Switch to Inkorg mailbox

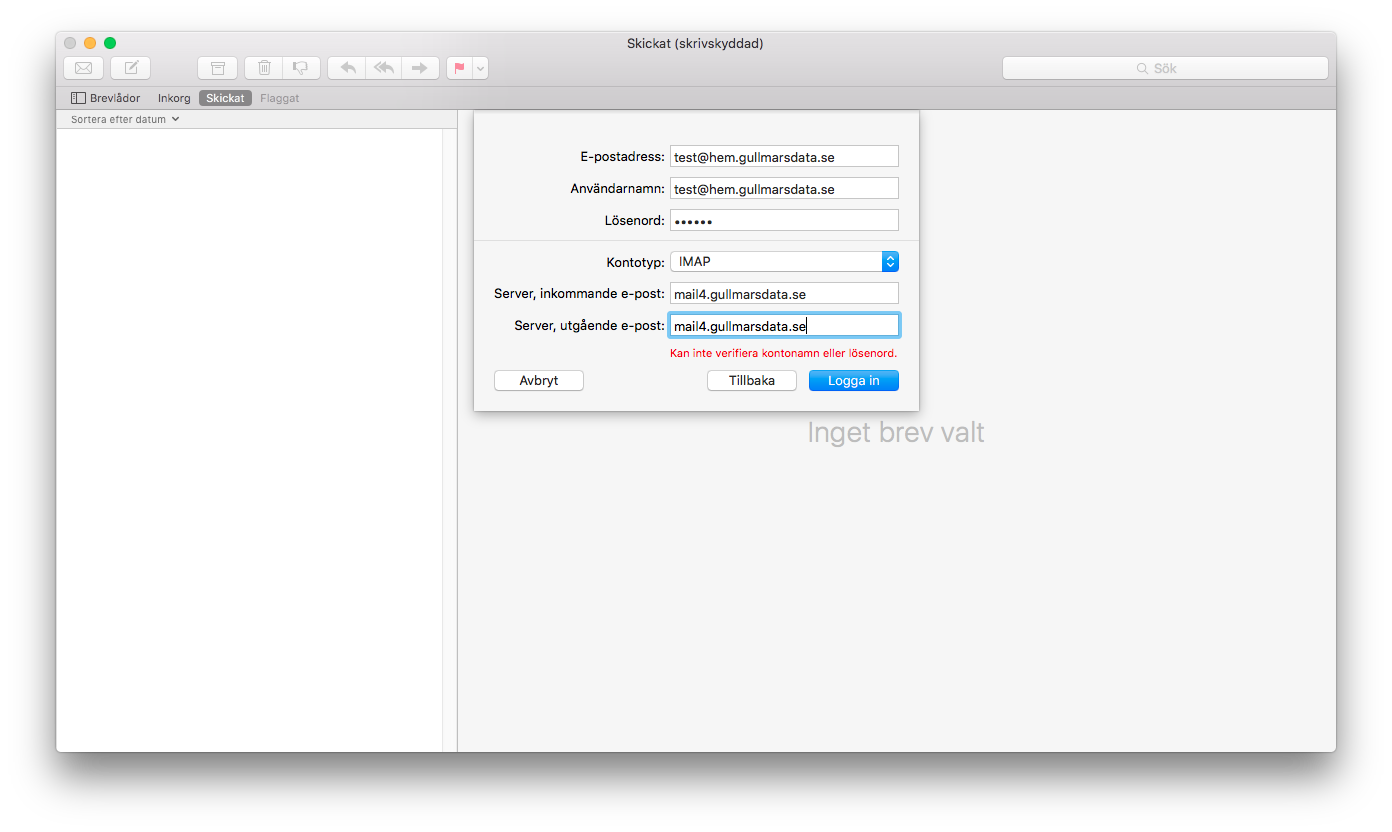174,98
